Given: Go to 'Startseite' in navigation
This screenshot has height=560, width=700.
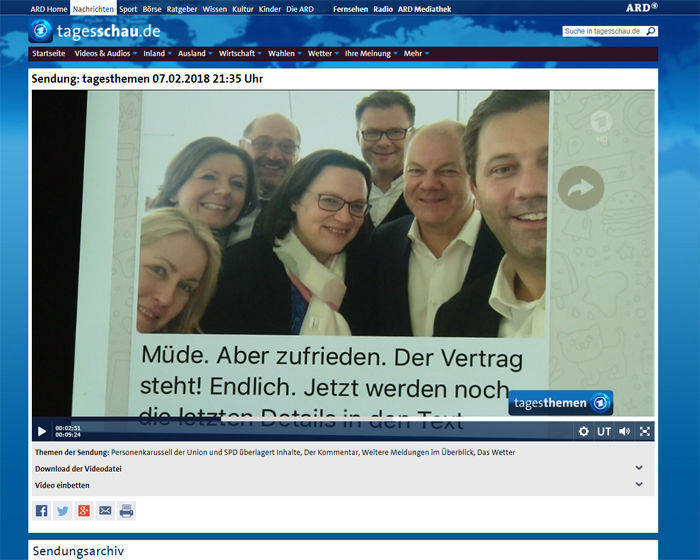Looking at the screenshot, I should coord(49,53).
